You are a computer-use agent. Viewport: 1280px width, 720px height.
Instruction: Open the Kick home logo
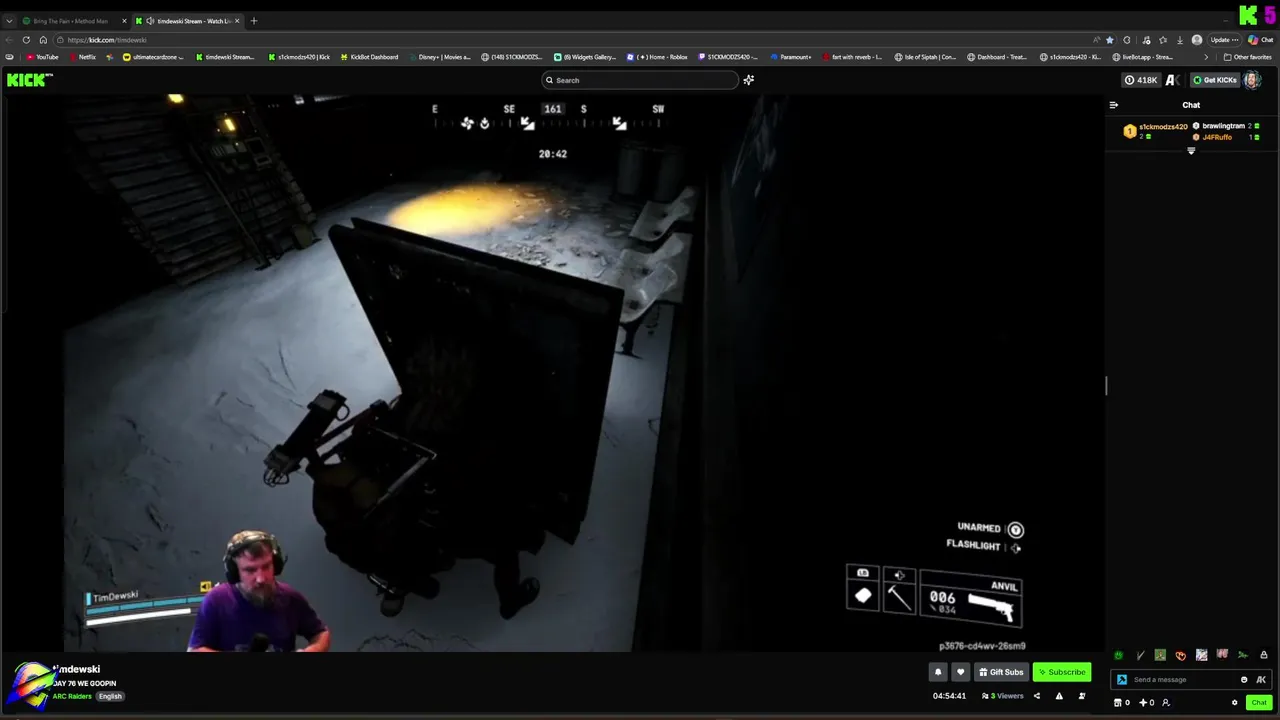pos(29,80)
